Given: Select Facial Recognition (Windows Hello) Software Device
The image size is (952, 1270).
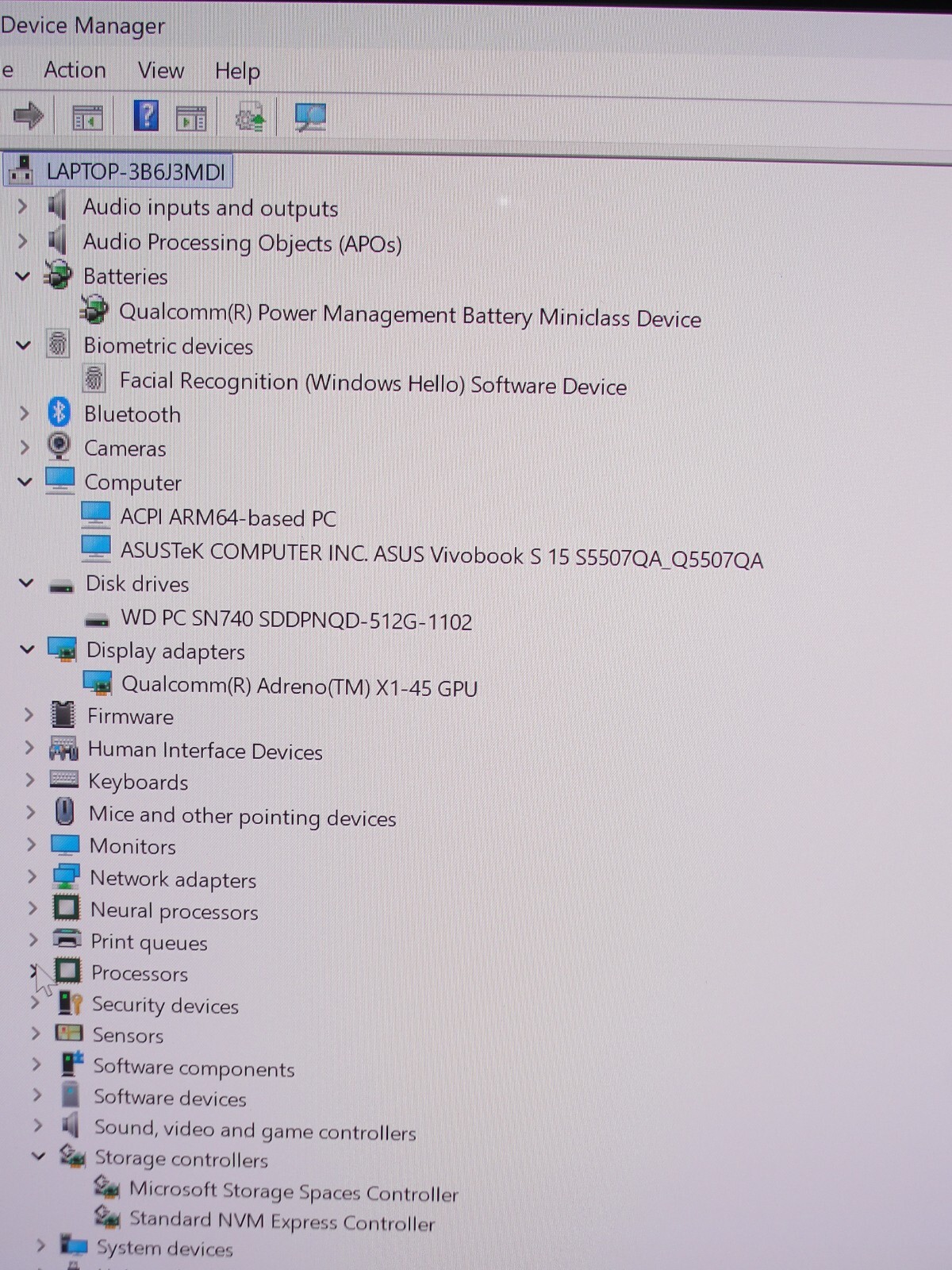Looking at the screenshot, I should tap(373, 383).
